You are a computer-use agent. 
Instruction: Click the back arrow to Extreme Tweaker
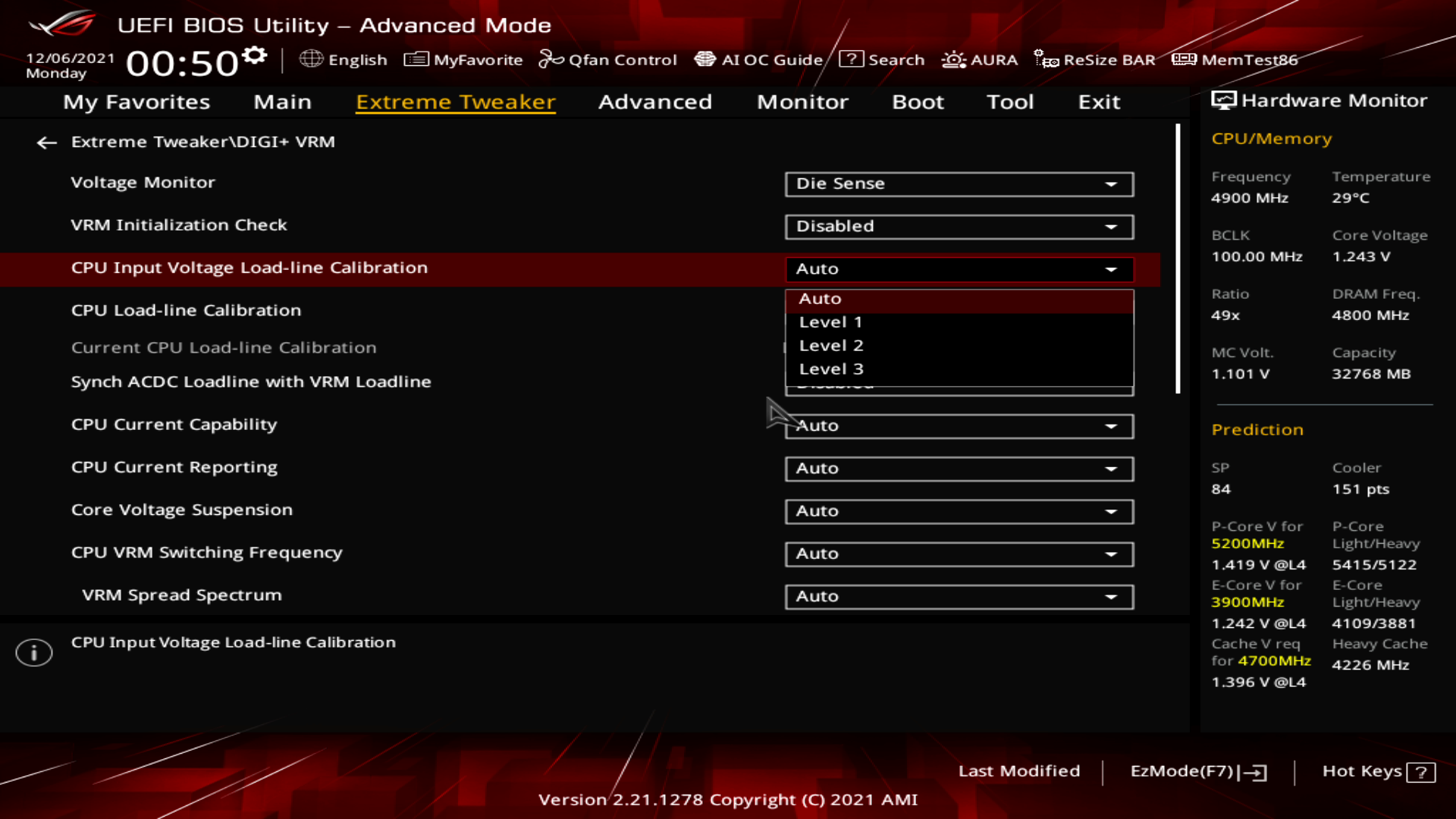tap(47, 143)
